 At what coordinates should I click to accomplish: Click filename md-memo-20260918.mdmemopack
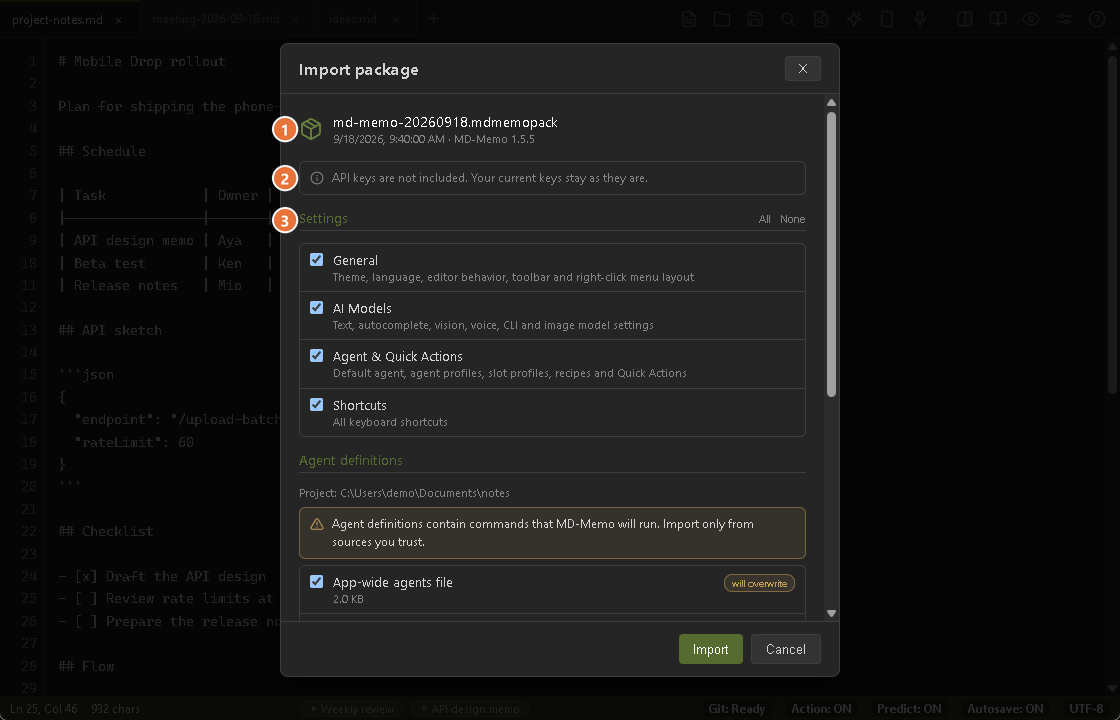click(x=445, y=122)
